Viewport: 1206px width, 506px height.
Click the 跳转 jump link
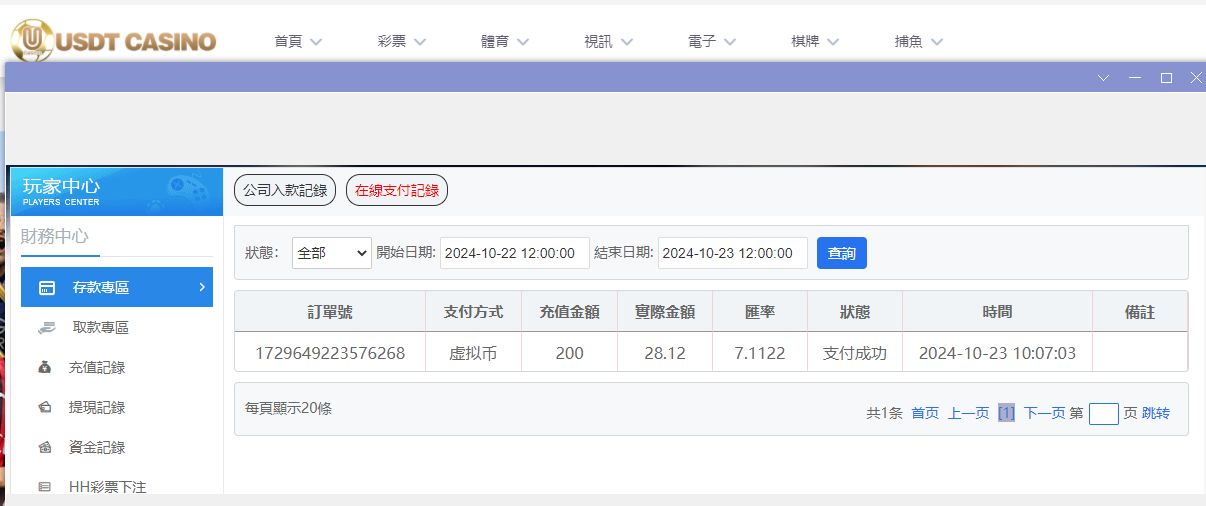pos(1156,413)
